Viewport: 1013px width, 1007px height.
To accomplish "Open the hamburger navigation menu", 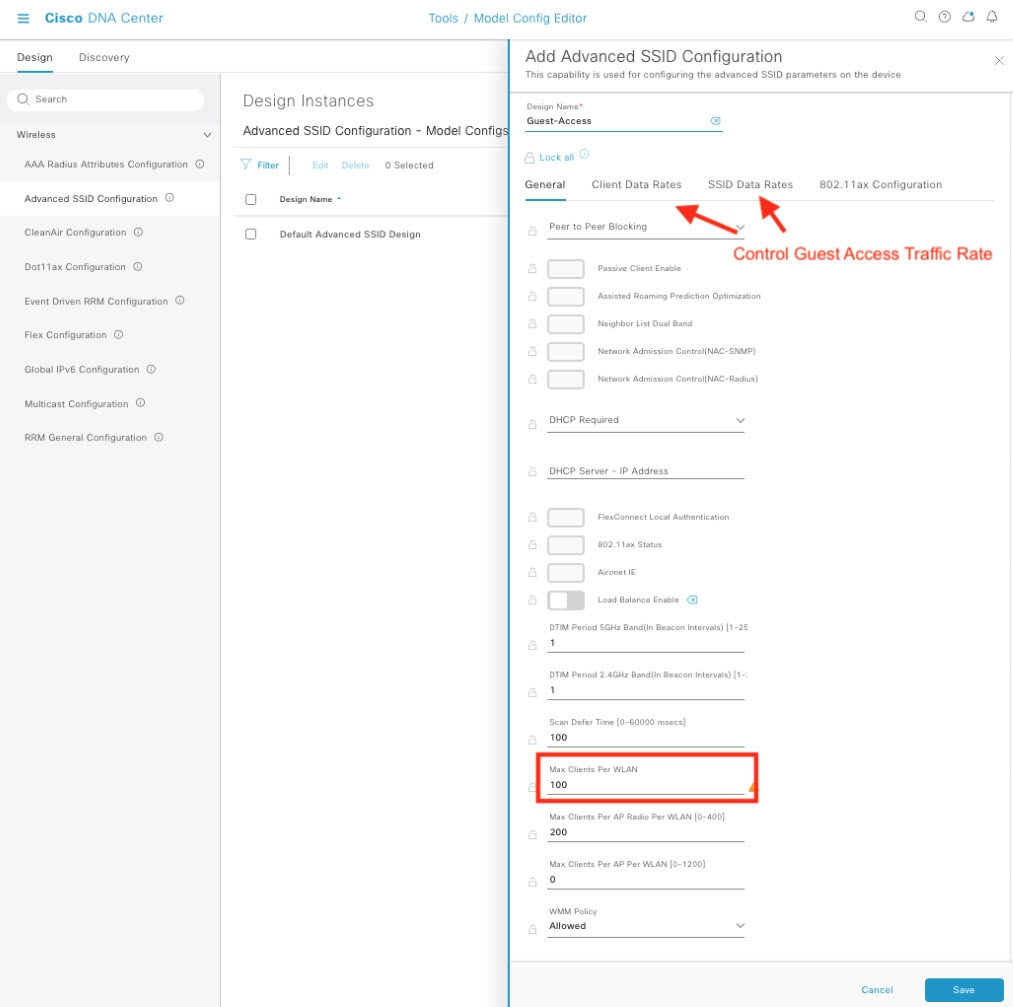I will tap(23, 16).
